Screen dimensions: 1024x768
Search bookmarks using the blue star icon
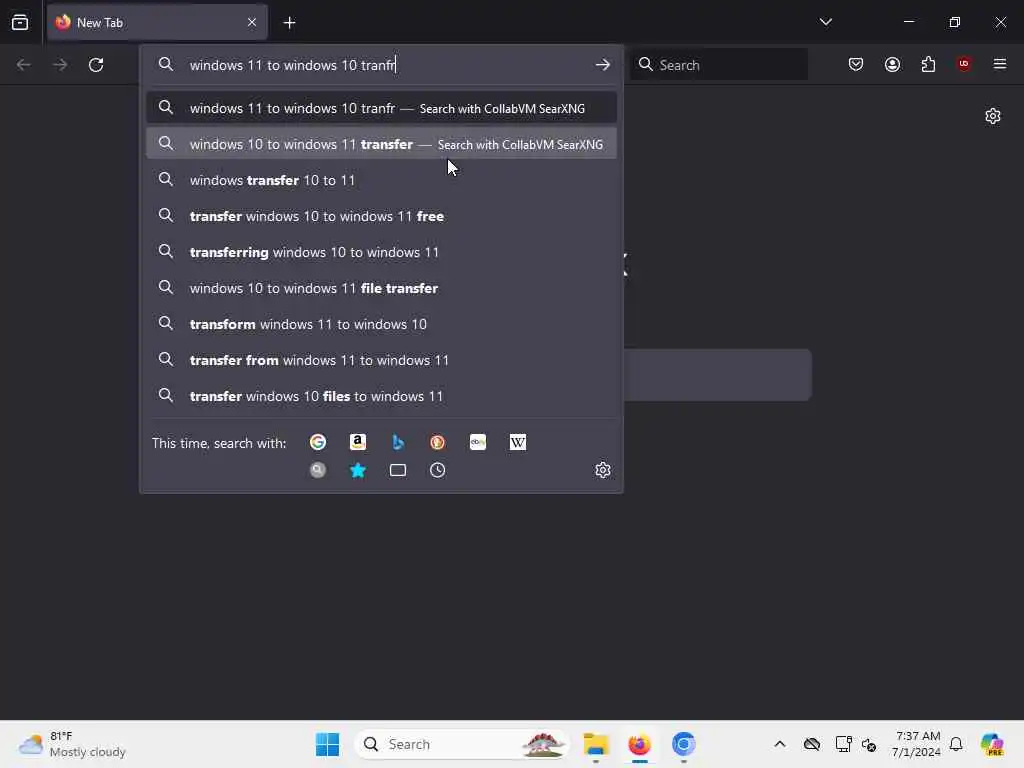(x=358, y=470)
